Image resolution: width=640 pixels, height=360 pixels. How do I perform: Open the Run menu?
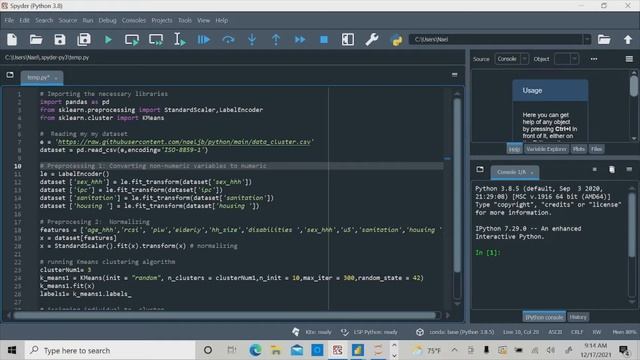pyautogui.click(x=88, y=20)
